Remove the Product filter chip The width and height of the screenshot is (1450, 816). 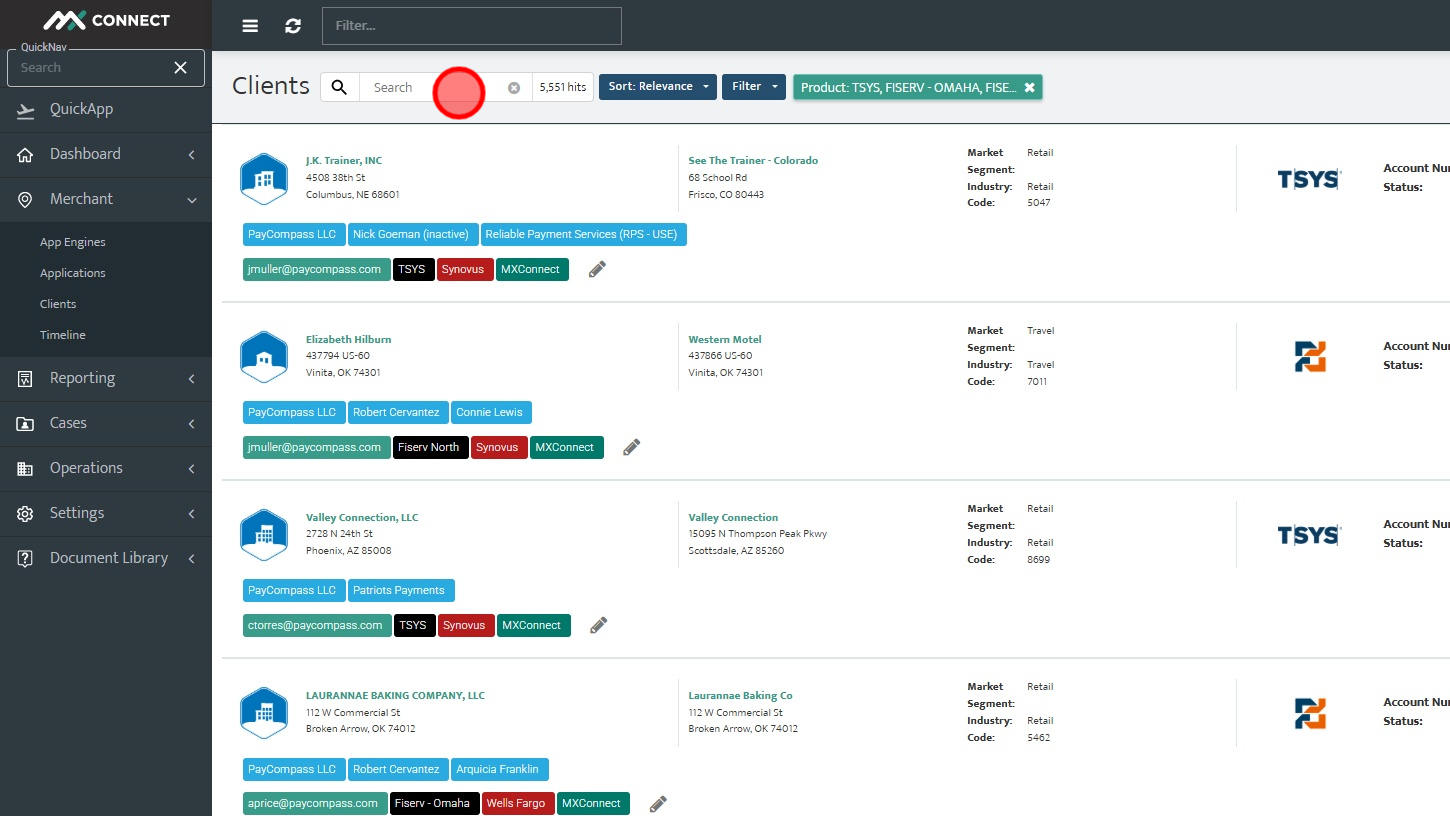coord(1029,87)
